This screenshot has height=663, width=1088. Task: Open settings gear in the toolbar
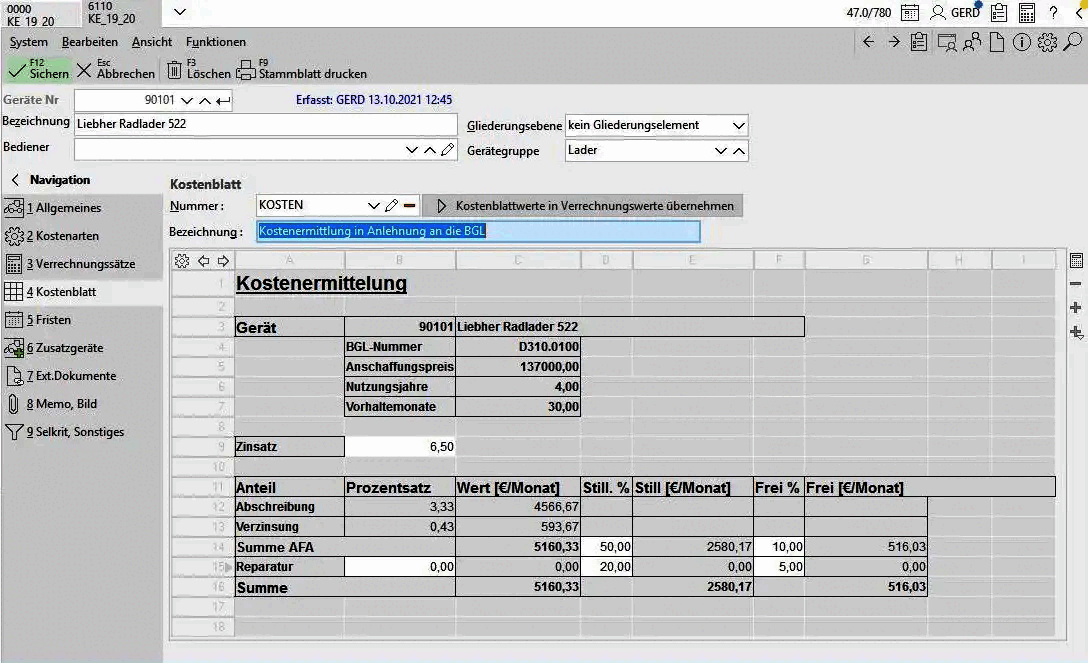pos(1047,42)
